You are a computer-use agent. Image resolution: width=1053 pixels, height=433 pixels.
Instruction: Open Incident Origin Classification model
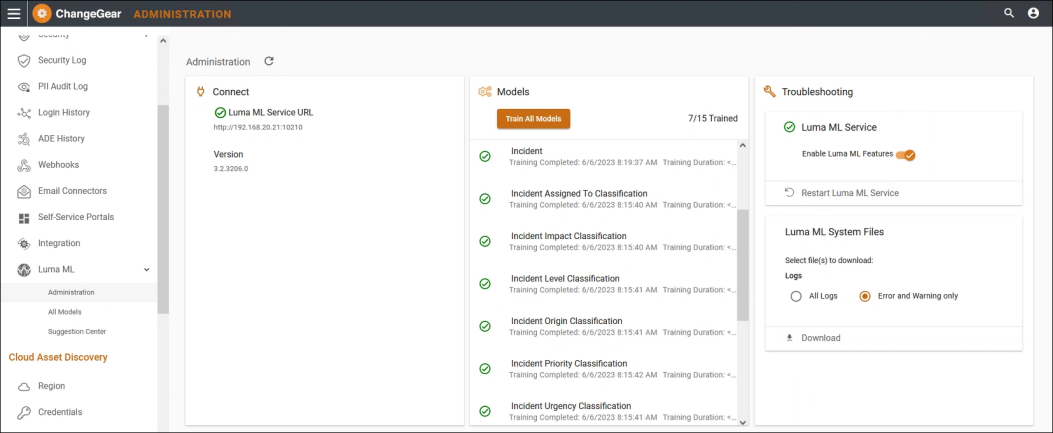[x=567, y=321]
